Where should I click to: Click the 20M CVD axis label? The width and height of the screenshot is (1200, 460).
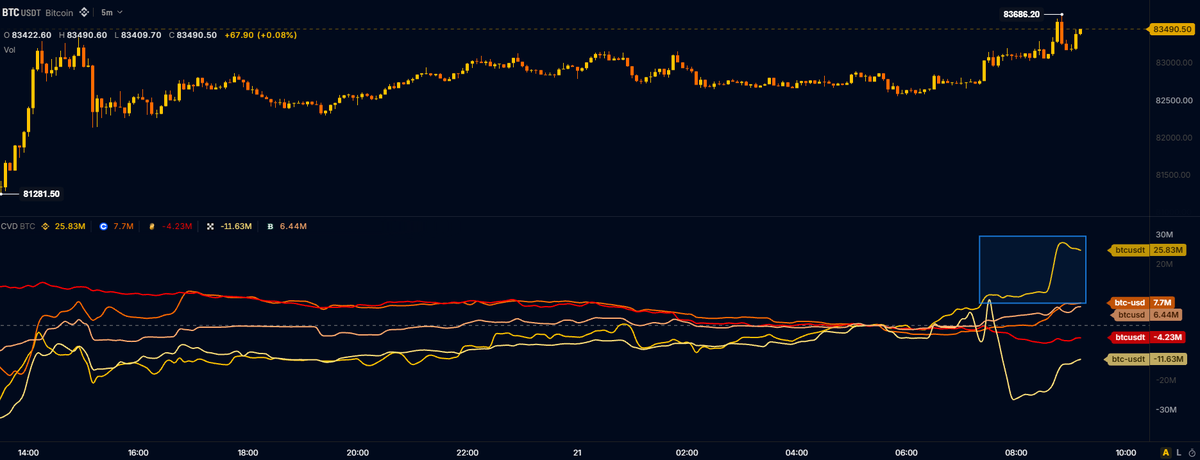[x=1164, y=265]
